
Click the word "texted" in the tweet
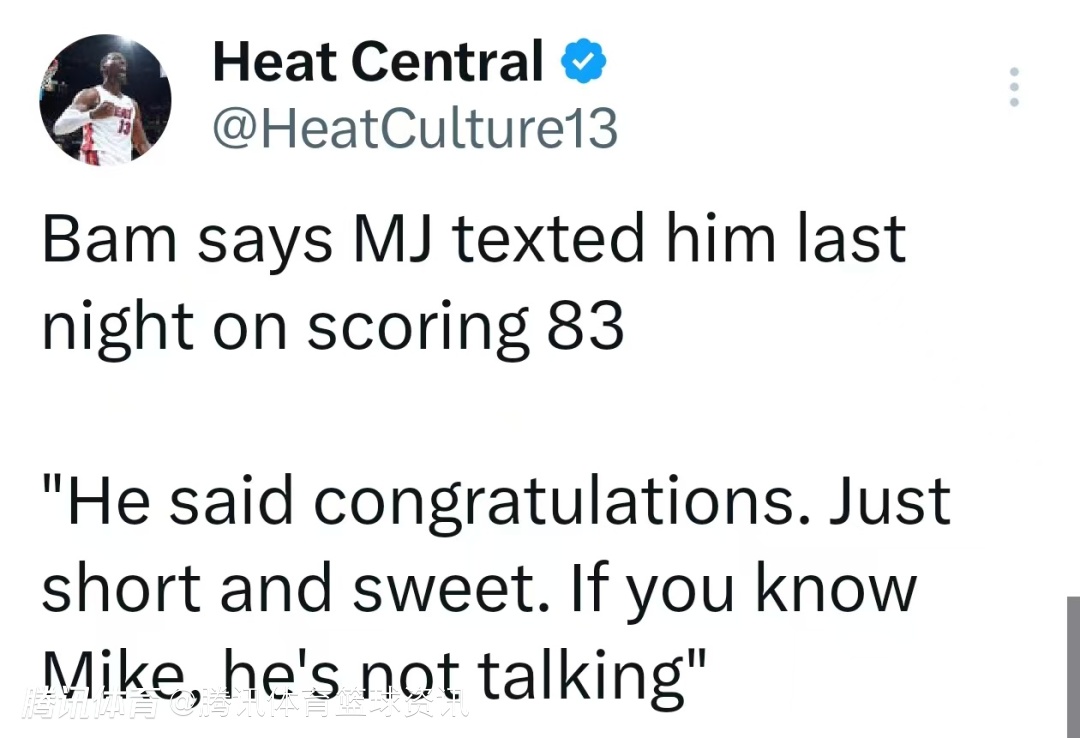(x=548, y=240)
